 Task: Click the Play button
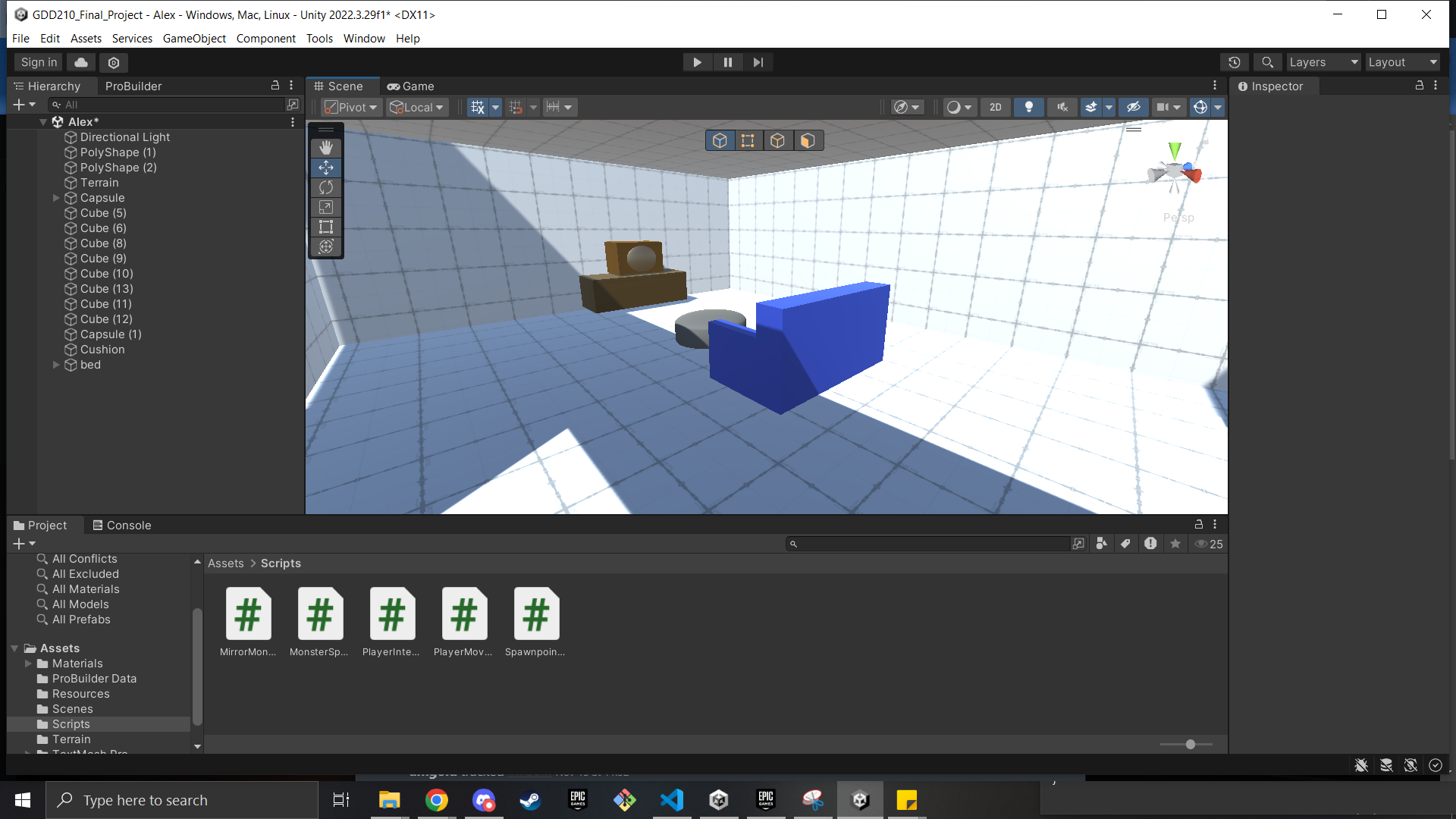pos(697,62)
